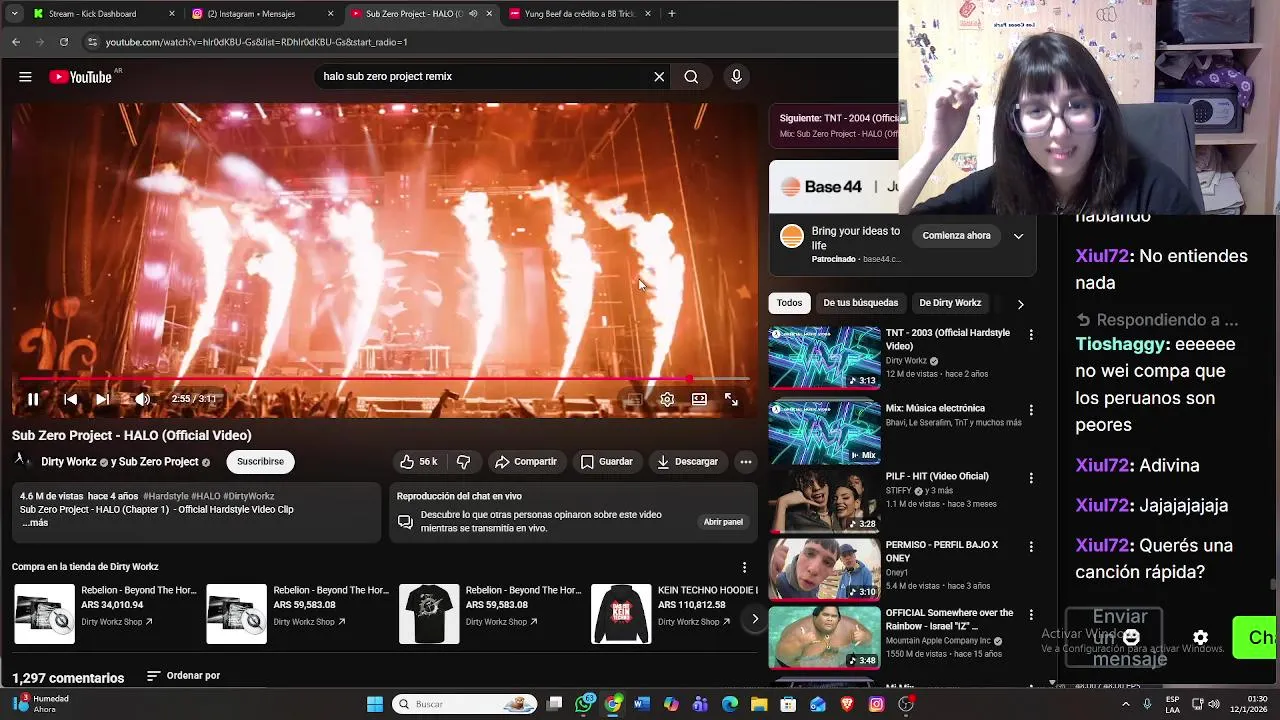Go back in the browser
1280x720 pixels.
pyautogui.click(x=16, y=42)
